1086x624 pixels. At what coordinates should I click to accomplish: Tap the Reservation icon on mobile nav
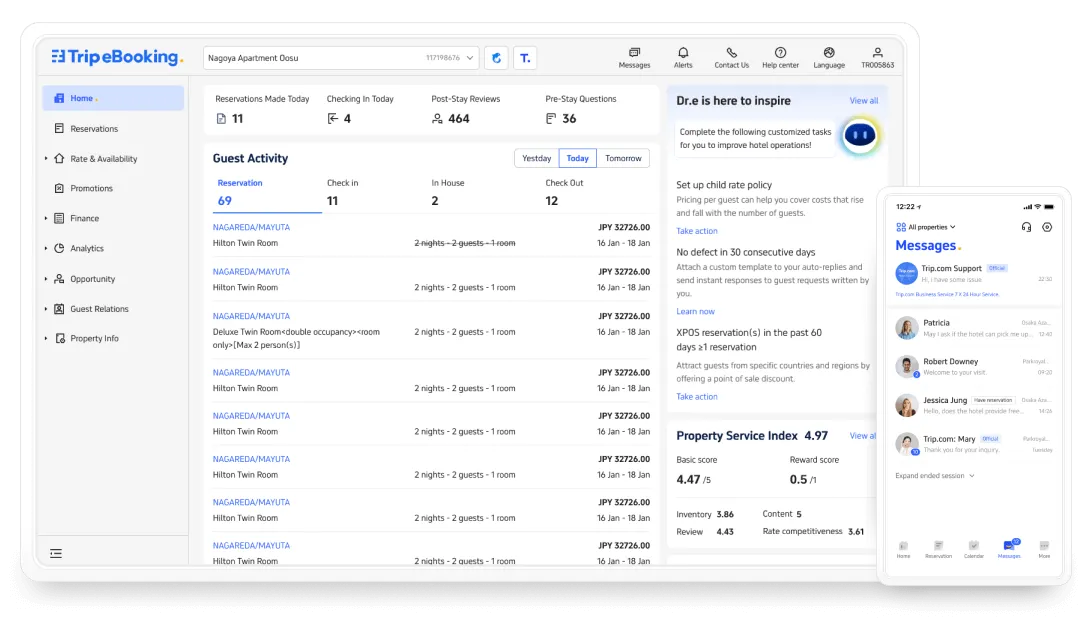[x=939, y=545]
